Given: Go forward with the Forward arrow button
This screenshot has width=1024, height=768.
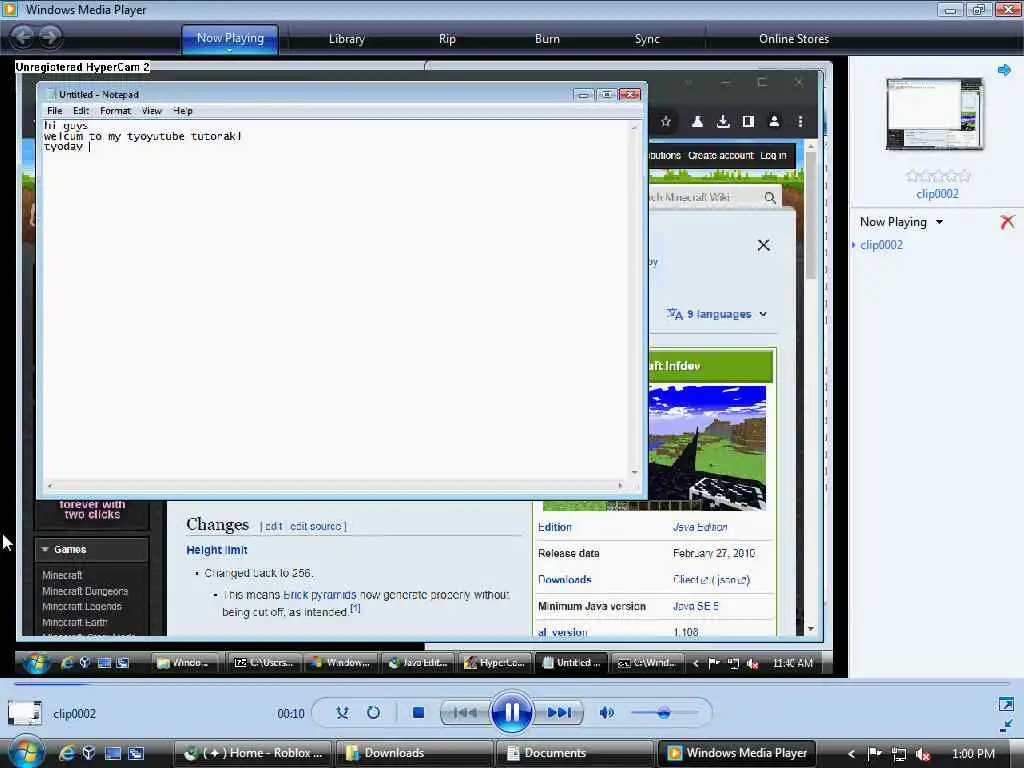Looking at the screenshot, I should point(50,37).
